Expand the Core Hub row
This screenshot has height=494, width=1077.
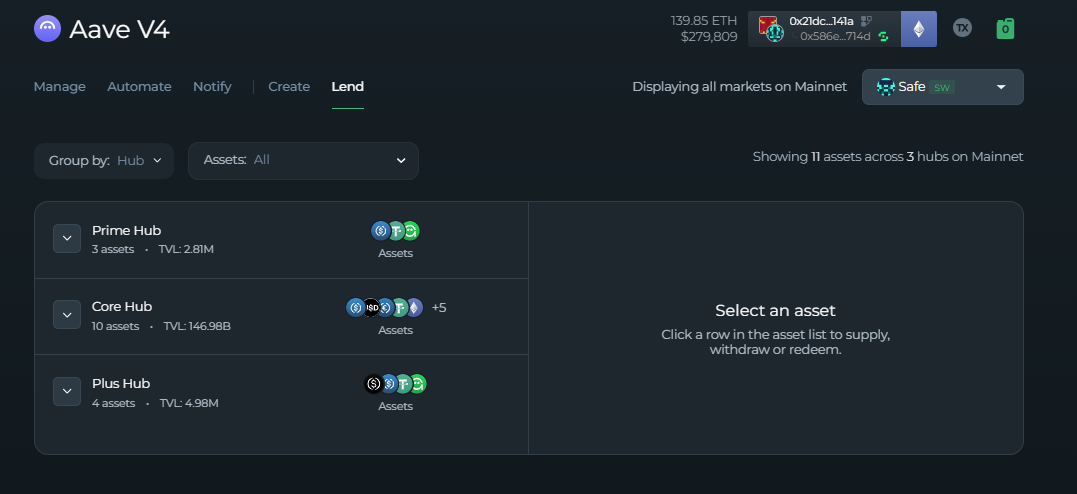[x=67, y=315]
